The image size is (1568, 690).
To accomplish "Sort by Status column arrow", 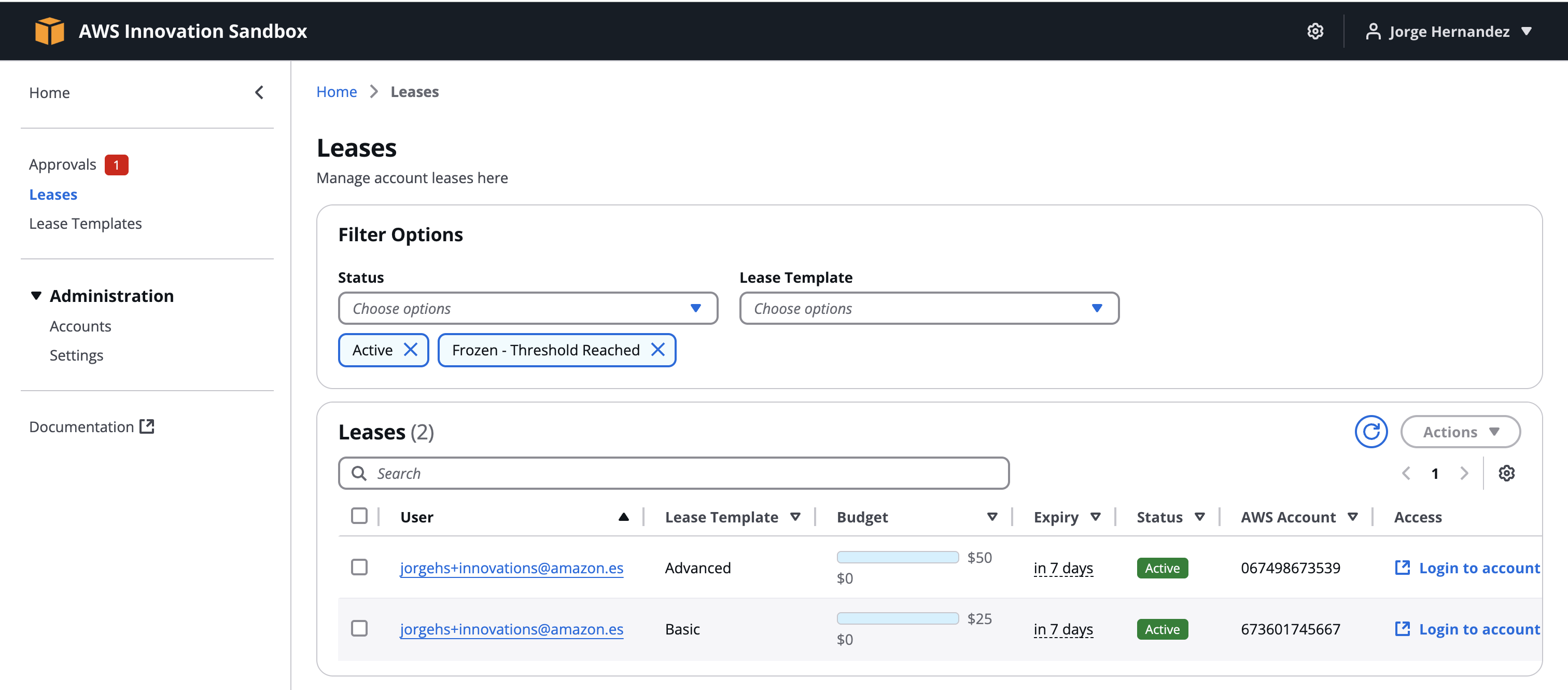I will click(1199, 517).
